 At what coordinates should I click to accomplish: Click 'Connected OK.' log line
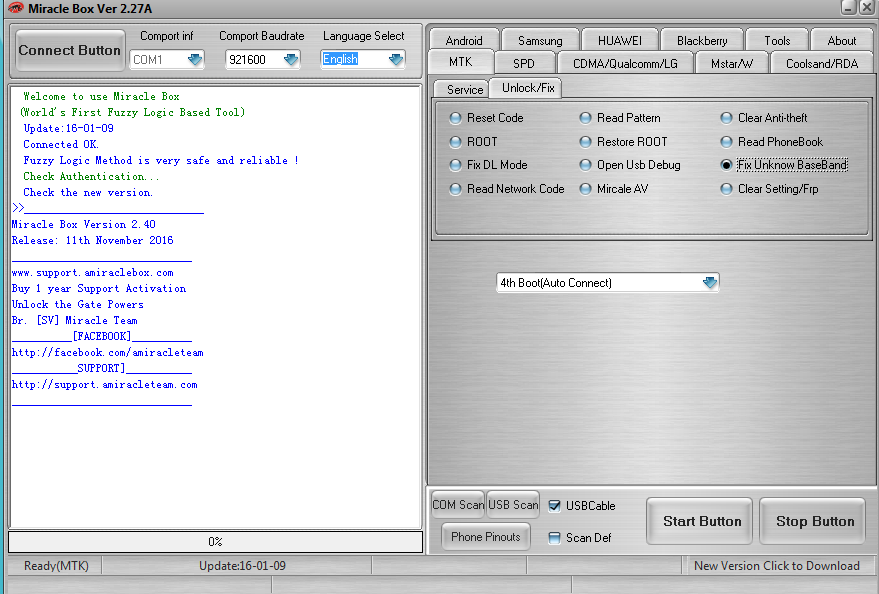point(61,145)
